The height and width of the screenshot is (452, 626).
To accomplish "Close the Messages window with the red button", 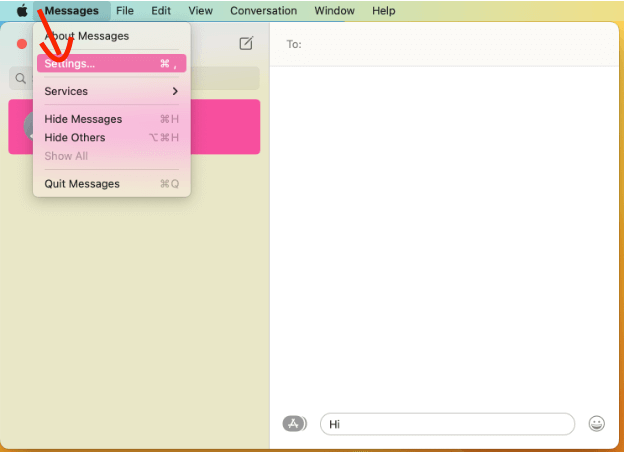I will (22, 44).
